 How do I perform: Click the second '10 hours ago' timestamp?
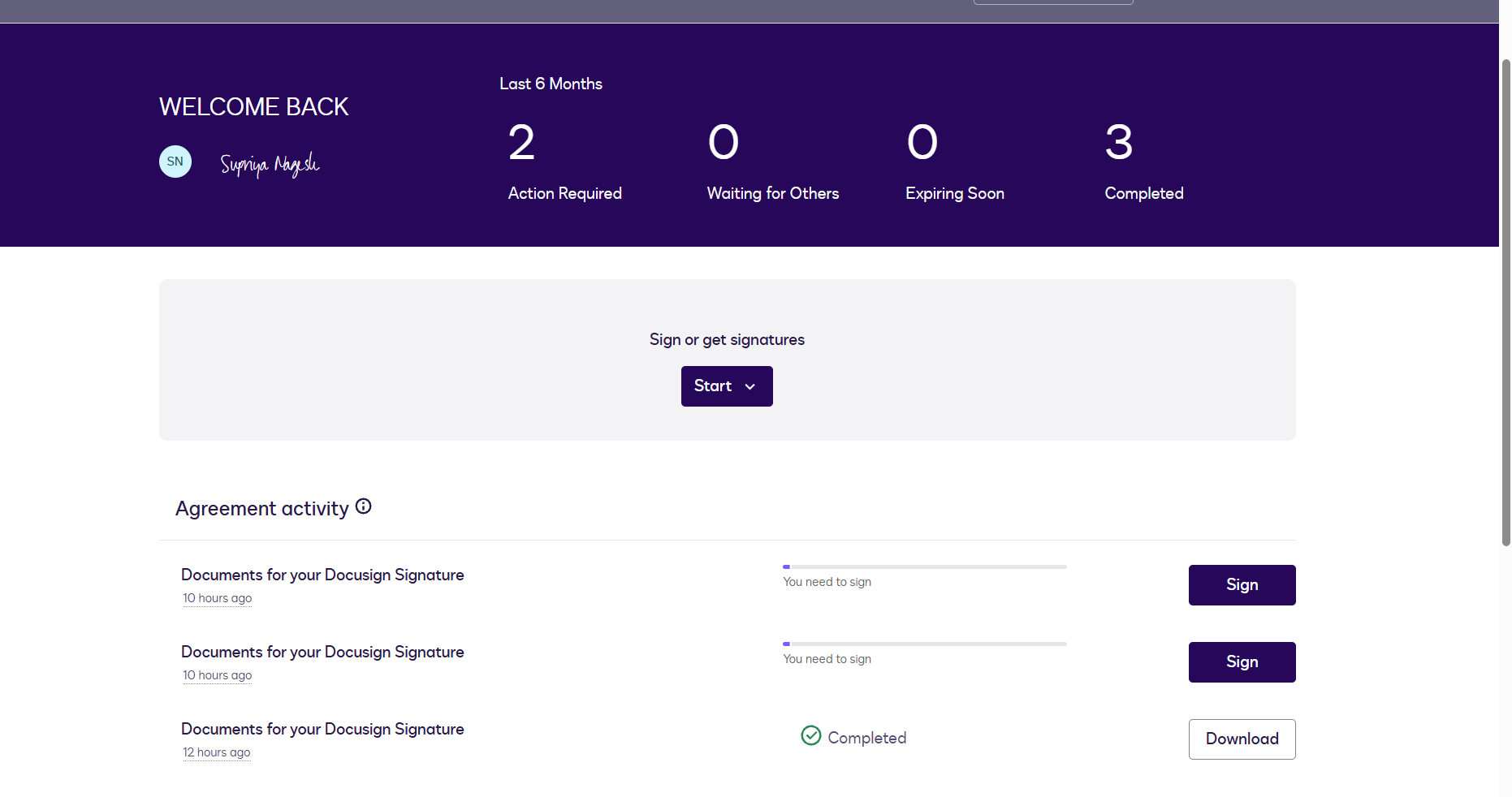(x=218, y=675)
